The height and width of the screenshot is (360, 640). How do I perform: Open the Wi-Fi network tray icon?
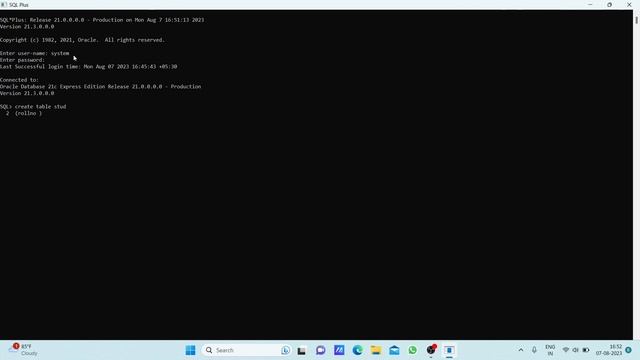pos(566,350)
